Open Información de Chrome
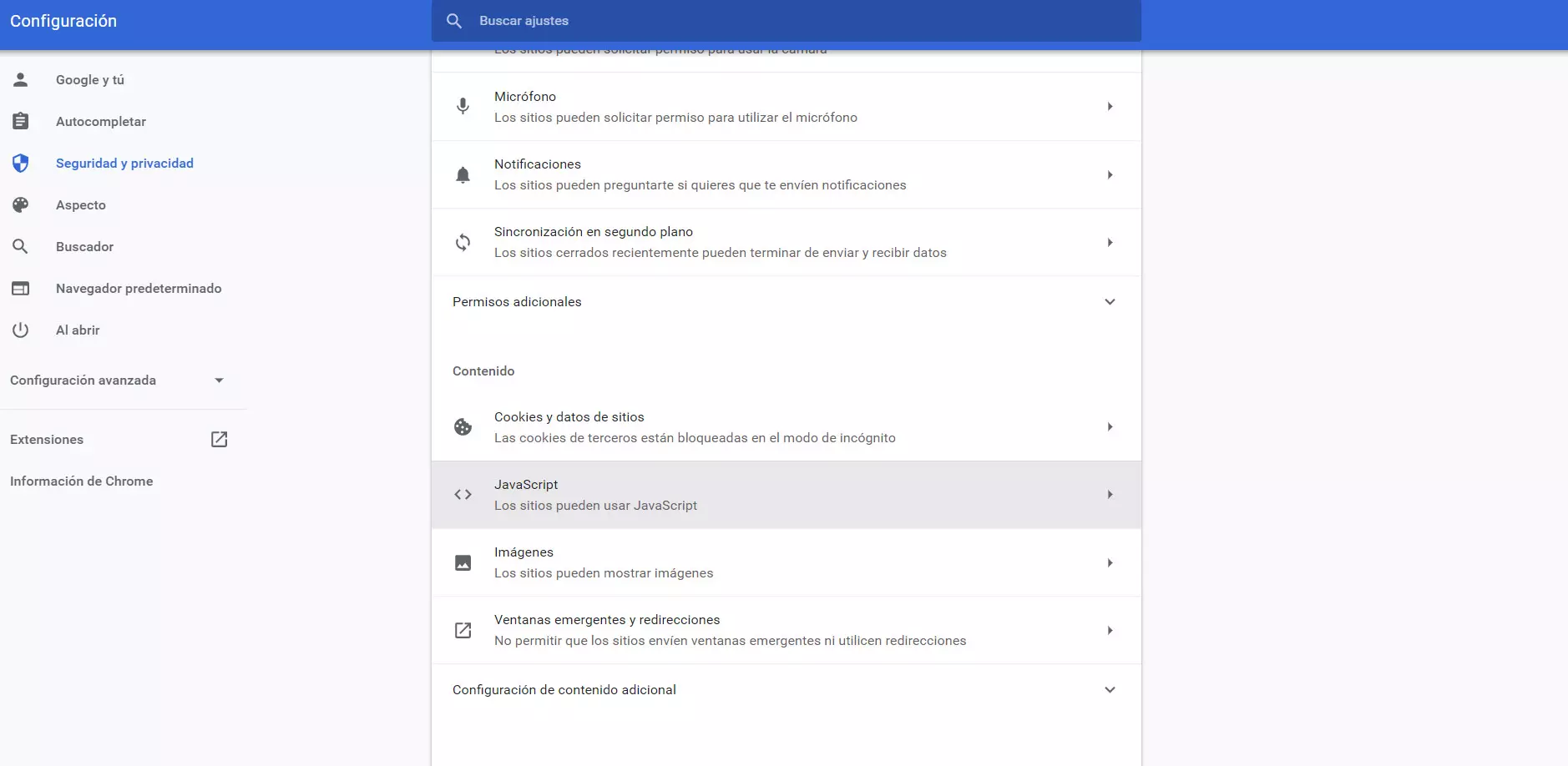Image resolution: width=1568 pixels, height=766 pixels. (81, 481)
